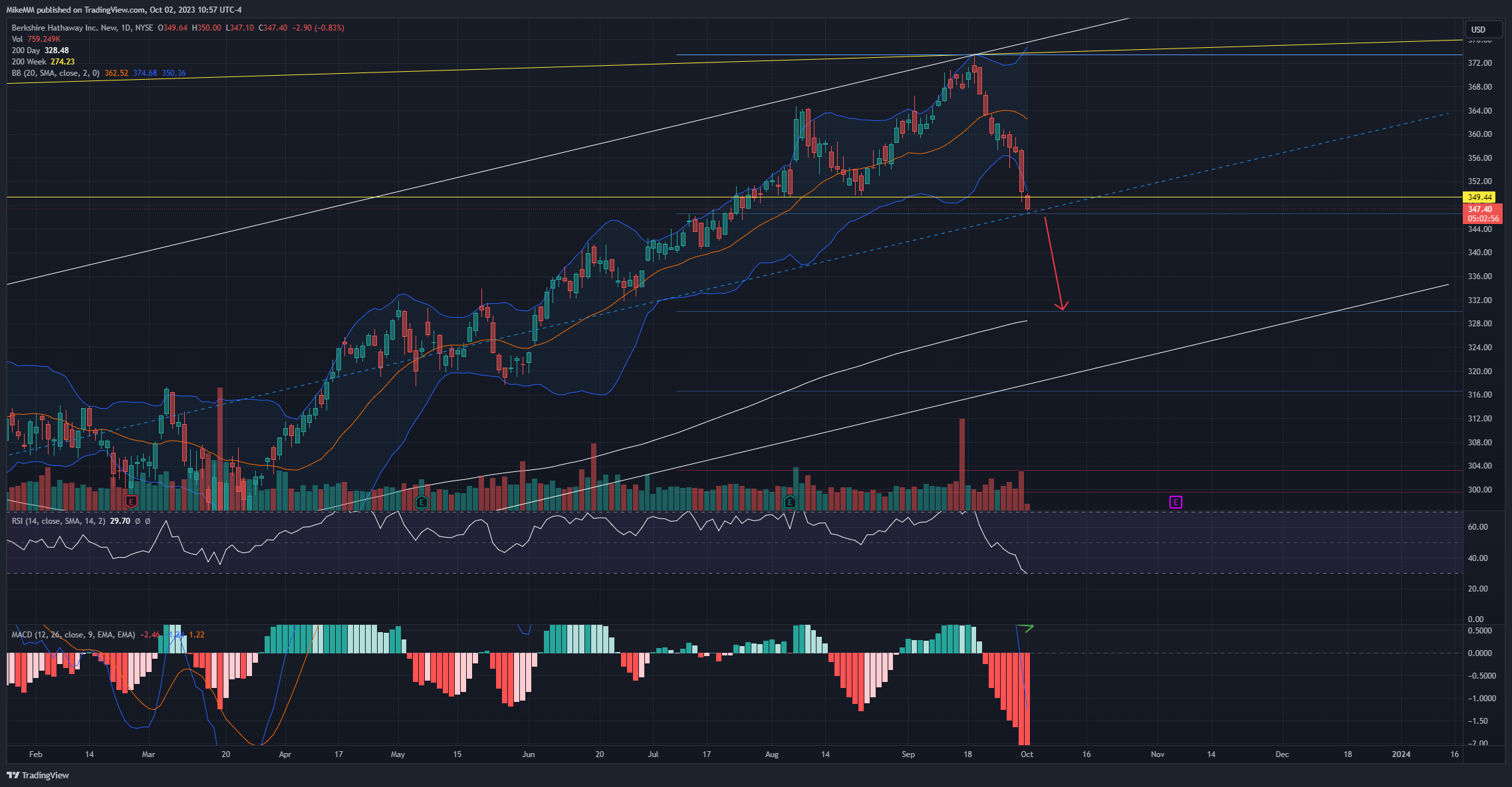
Task: Click the low price L347.10
Action: tap(239, 28)
